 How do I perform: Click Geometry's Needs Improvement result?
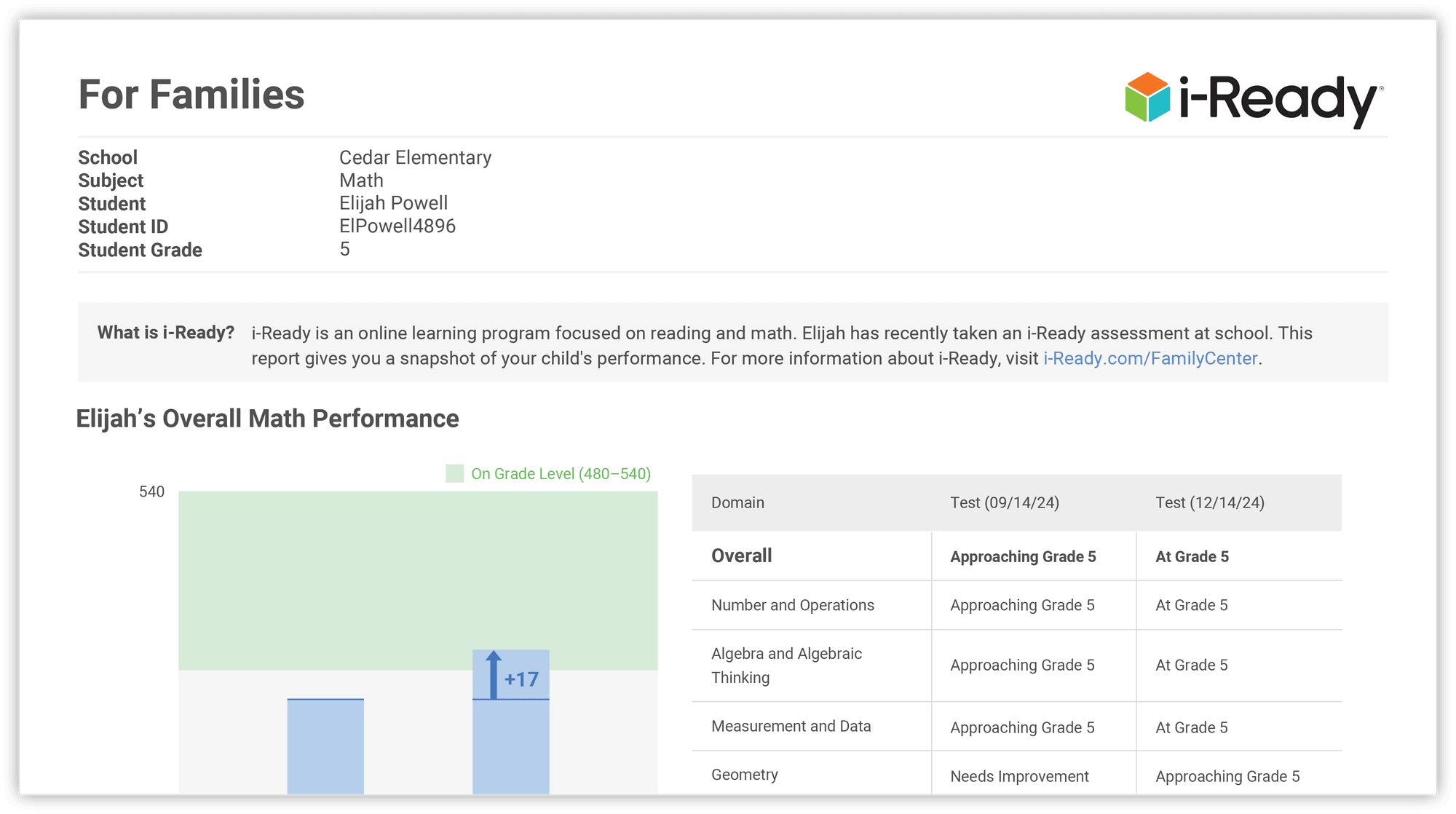[1019, 776]
